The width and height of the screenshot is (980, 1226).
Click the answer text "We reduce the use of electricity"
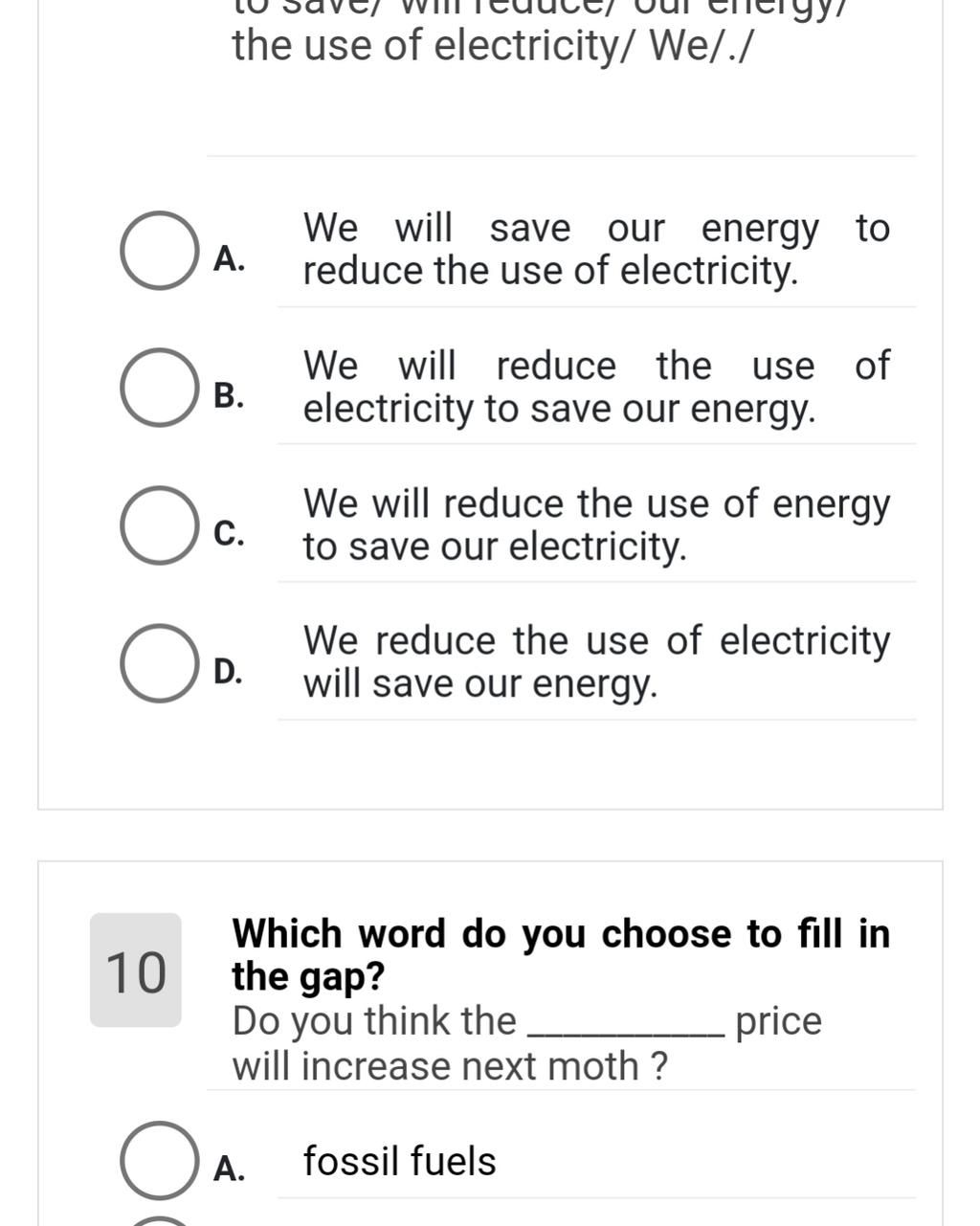point(595,641)
